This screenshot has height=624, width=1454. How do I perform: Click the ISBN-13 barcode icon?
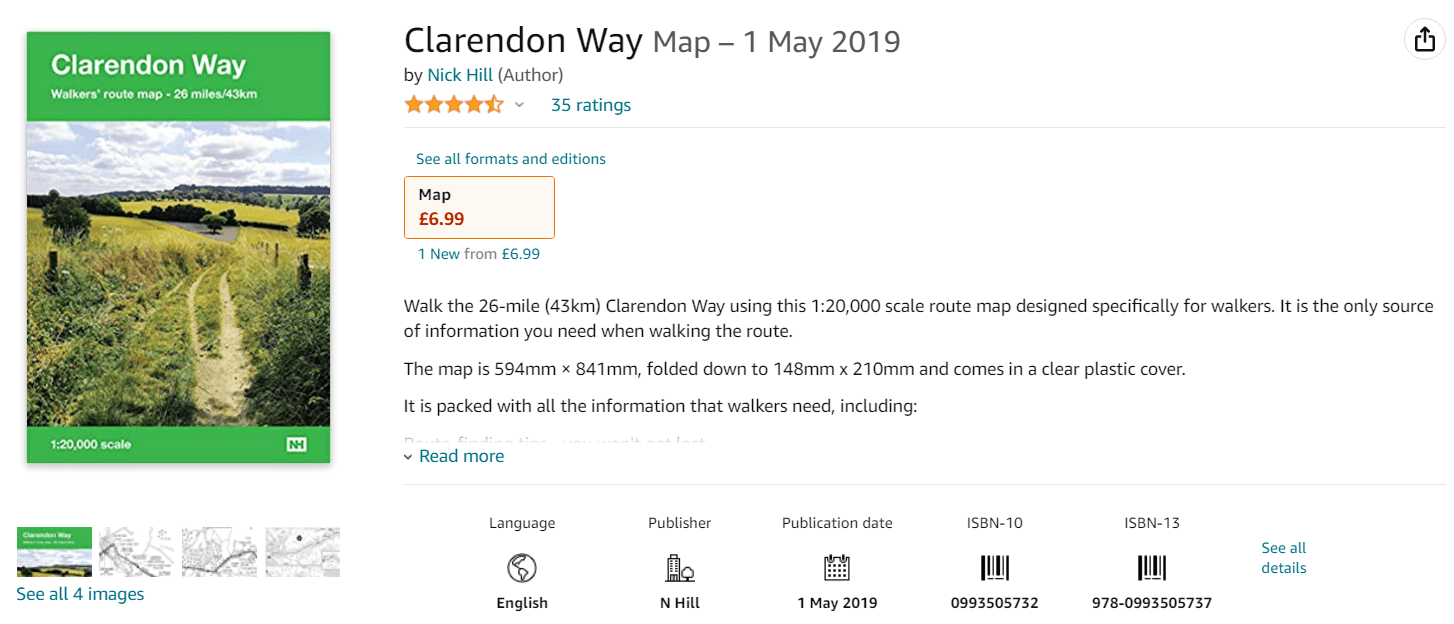click(x=1152, y=568)
